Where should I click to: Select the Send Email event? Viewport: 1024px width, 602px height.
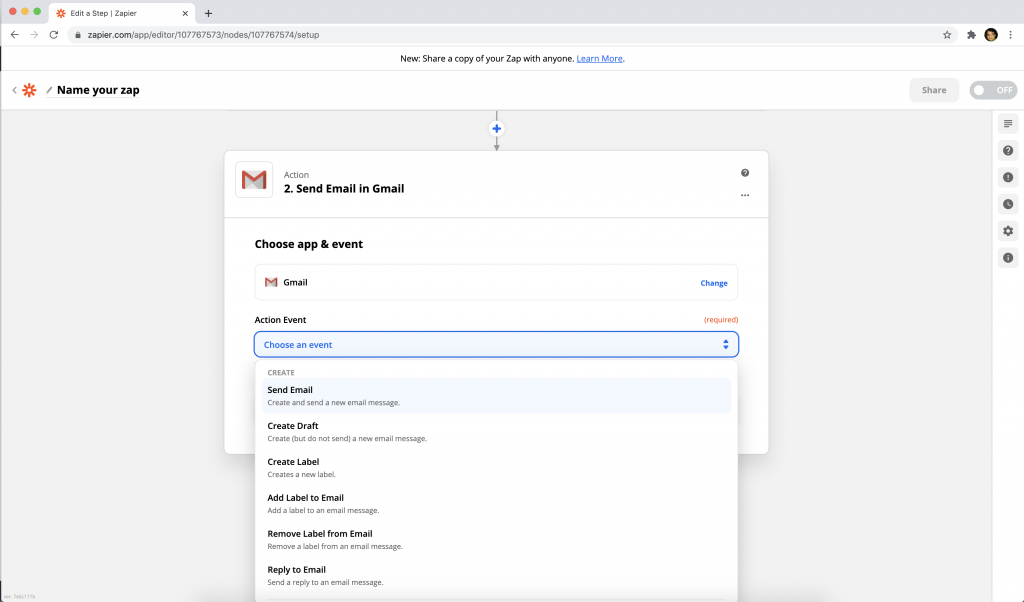pos(496,396)
